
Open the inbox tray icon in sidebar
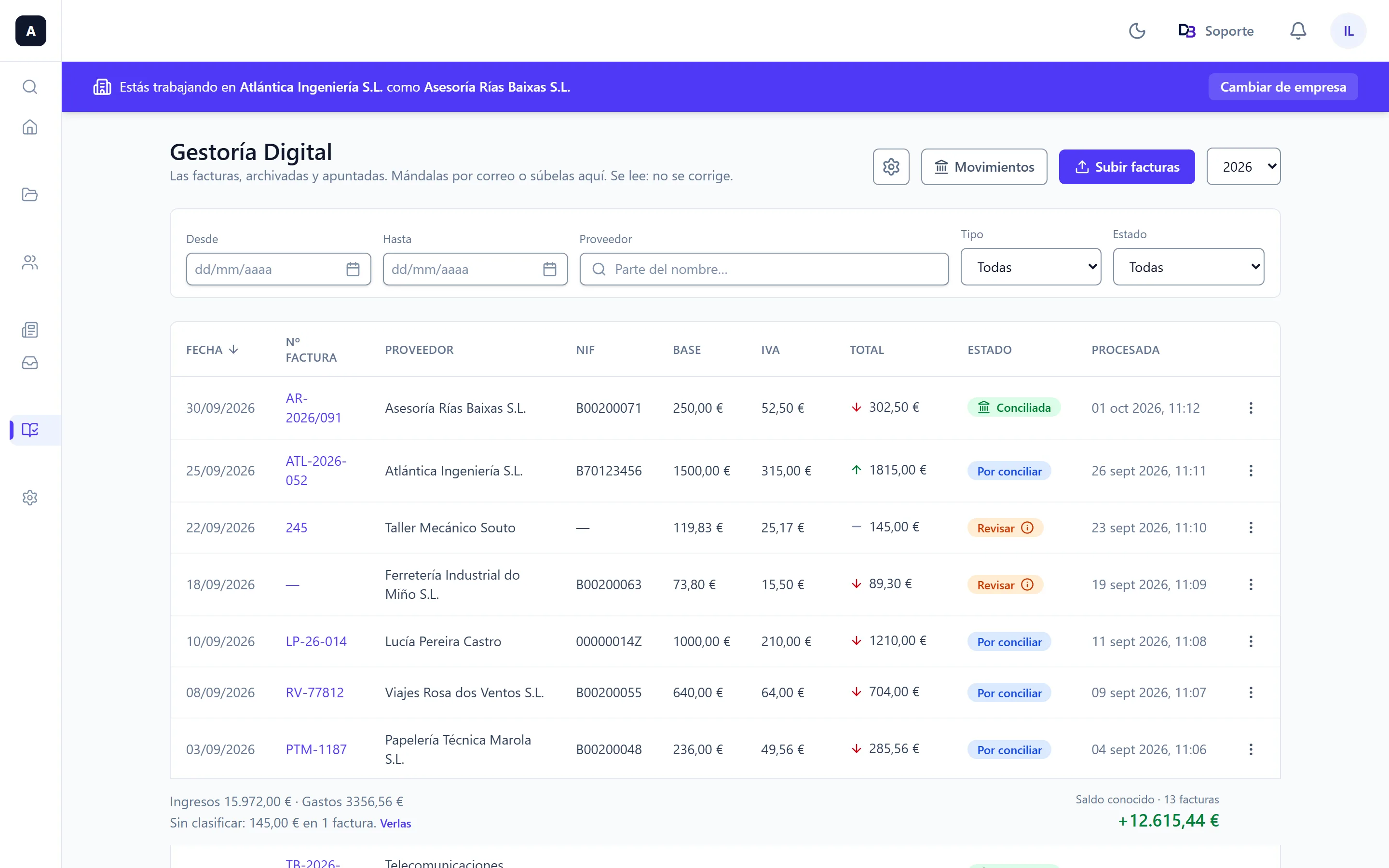(30, 363)
